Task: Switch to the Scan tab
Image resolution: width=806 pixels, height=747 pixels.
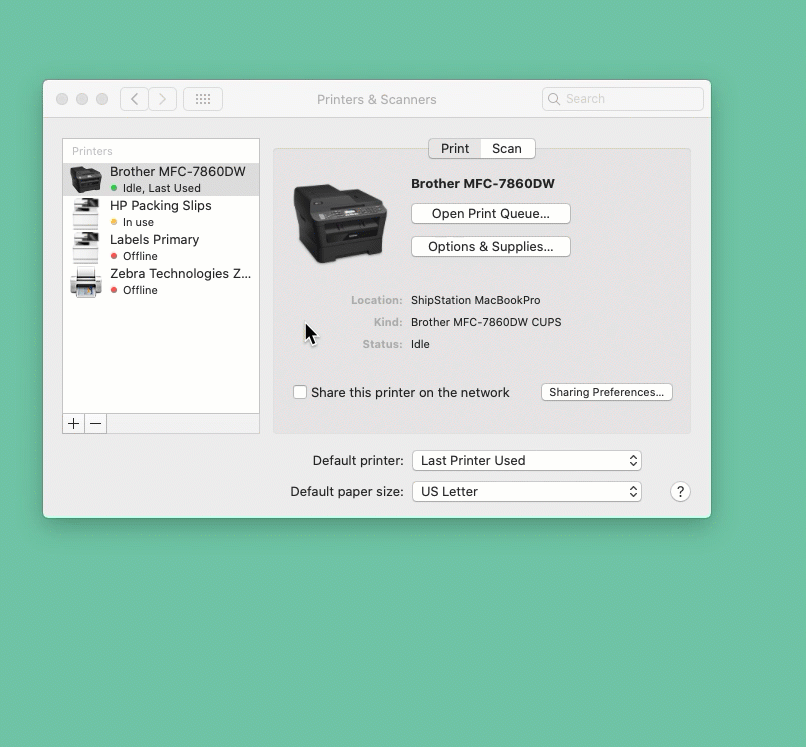Action: tap(507, 149)
